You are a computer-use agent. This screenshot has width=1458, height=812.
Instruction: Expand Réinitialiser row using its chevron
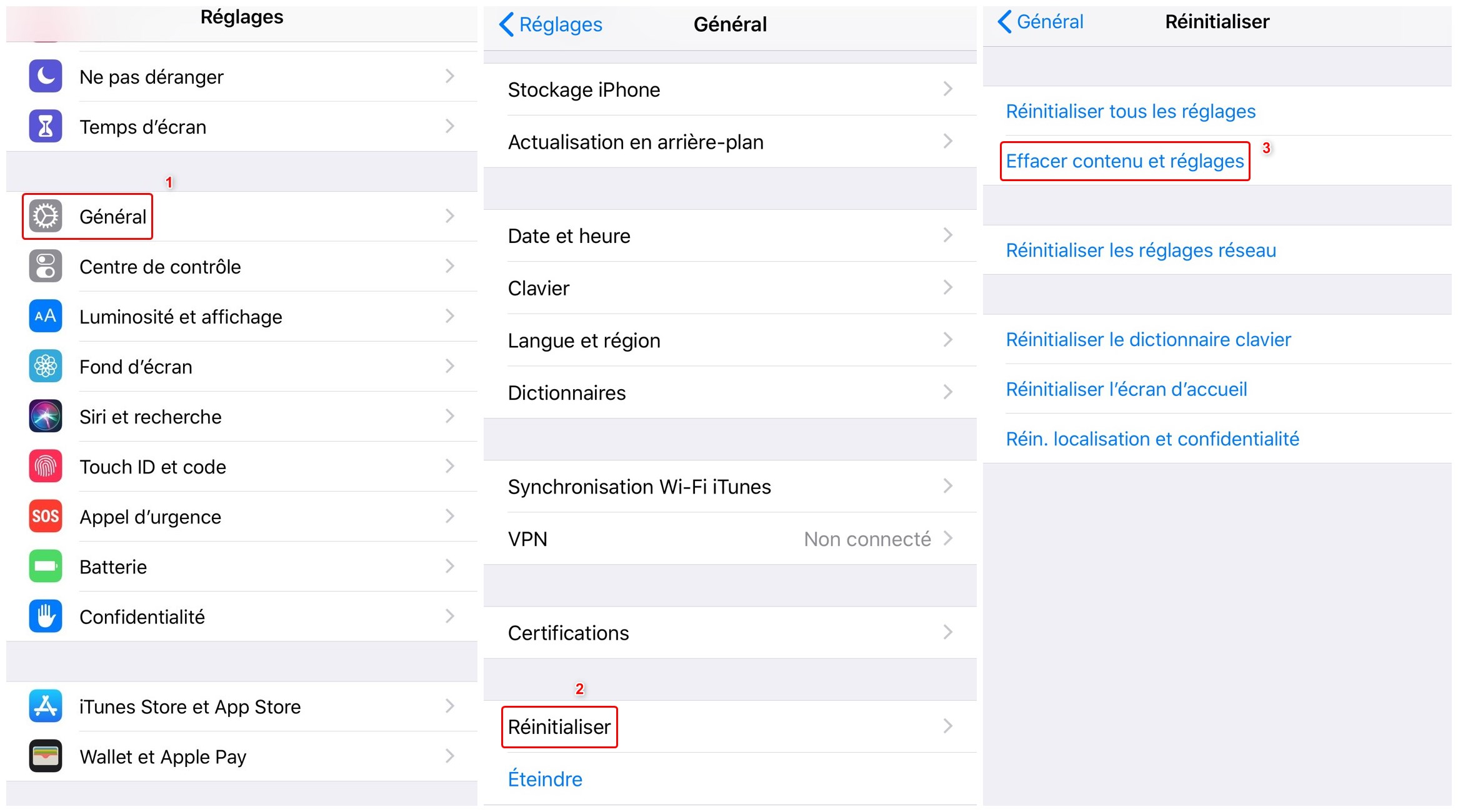coord(947,726)
